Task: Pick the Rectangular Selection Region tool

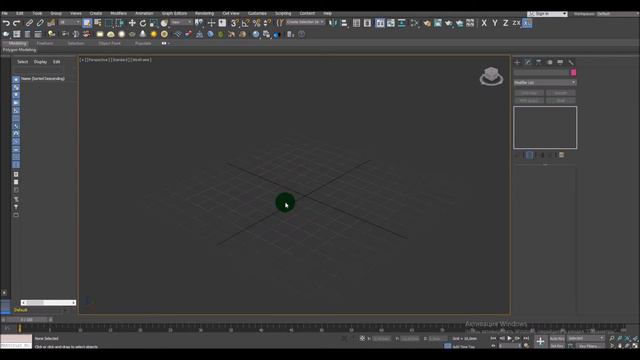Action: coord(109,23)
